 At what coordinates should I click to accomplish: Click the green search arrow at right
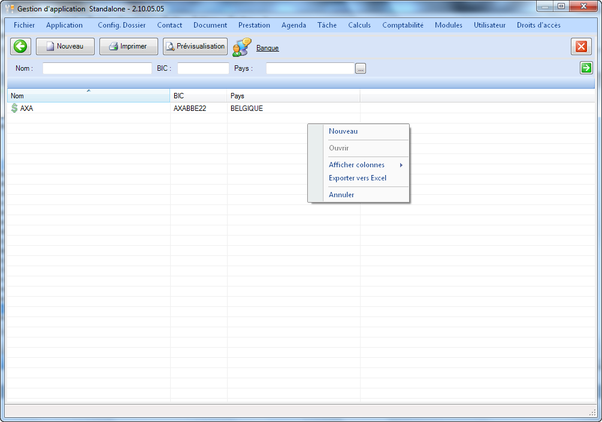[x=586, y=68]
